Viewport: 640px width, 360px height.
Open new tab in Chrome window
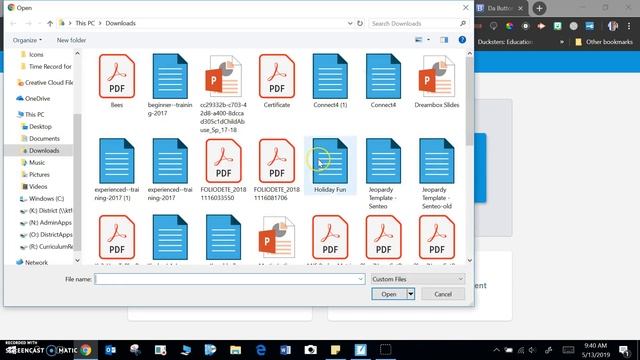(x=539, y=8)
